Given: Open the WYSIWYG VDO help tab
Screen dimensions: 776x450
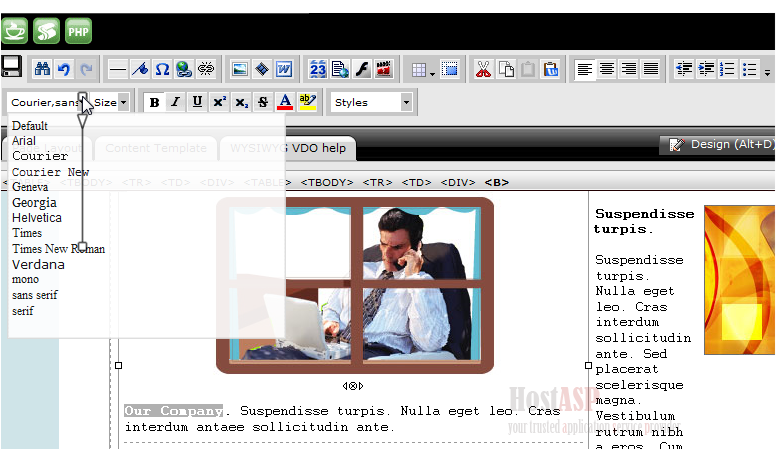Looking at the screenshot, I should coord(288,148).
